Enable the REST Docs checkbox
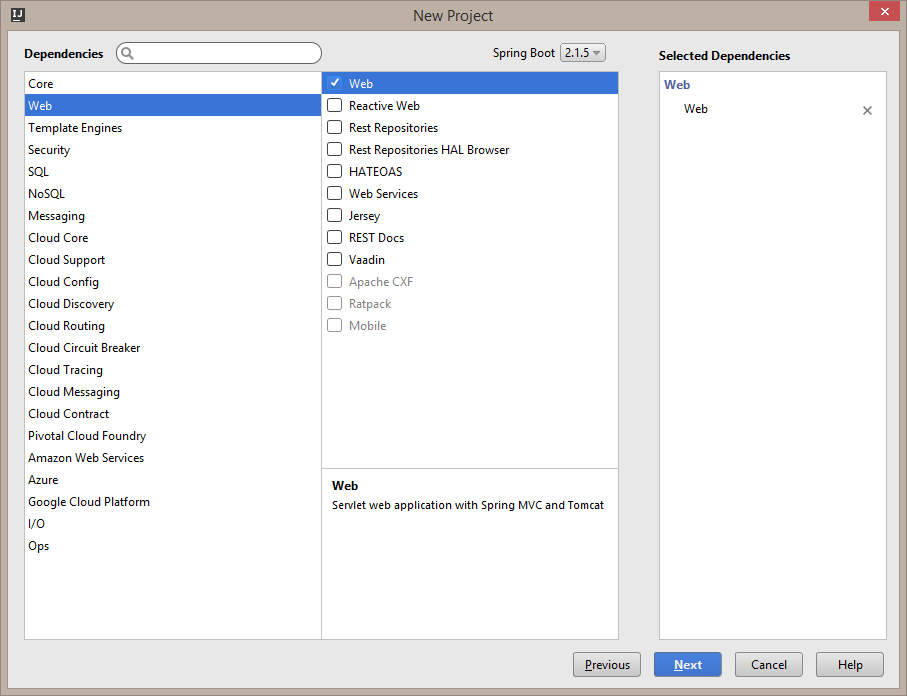The image size is (907, 696). pyautogui.click(x=334, y=237)
